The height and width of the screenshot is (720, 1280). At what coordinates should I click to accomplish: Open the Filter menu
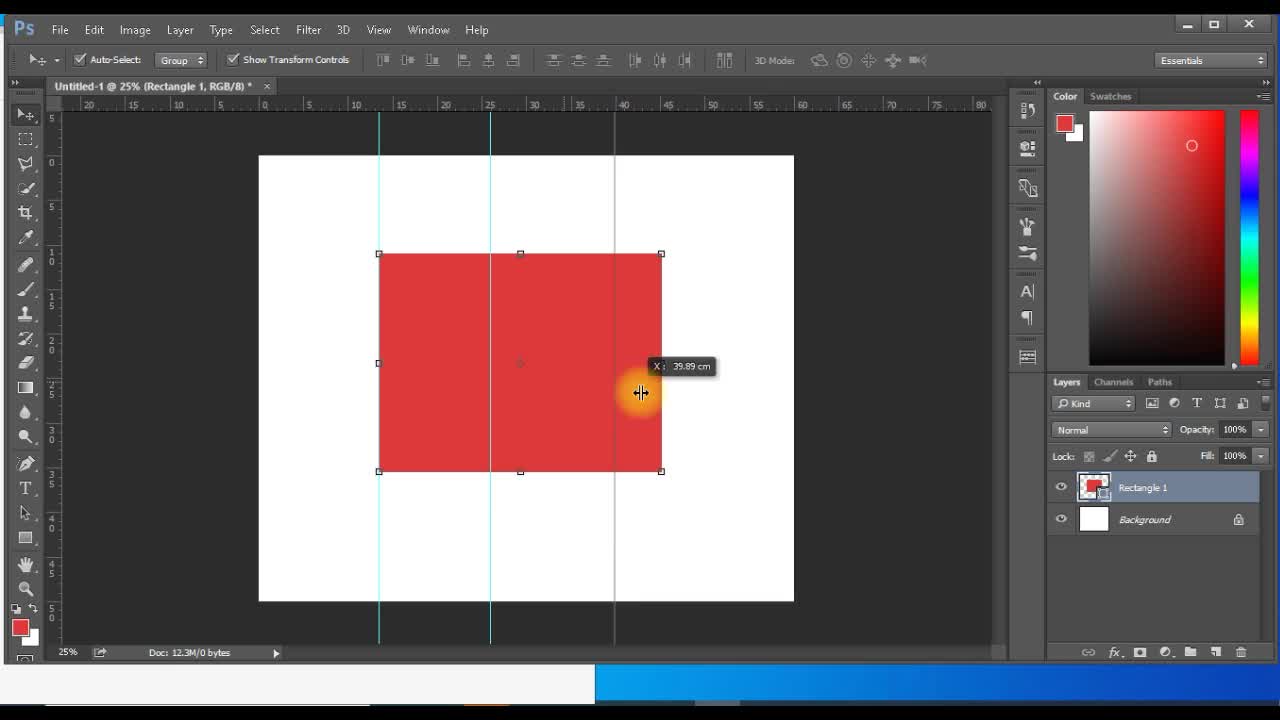(x=308, y=30)
